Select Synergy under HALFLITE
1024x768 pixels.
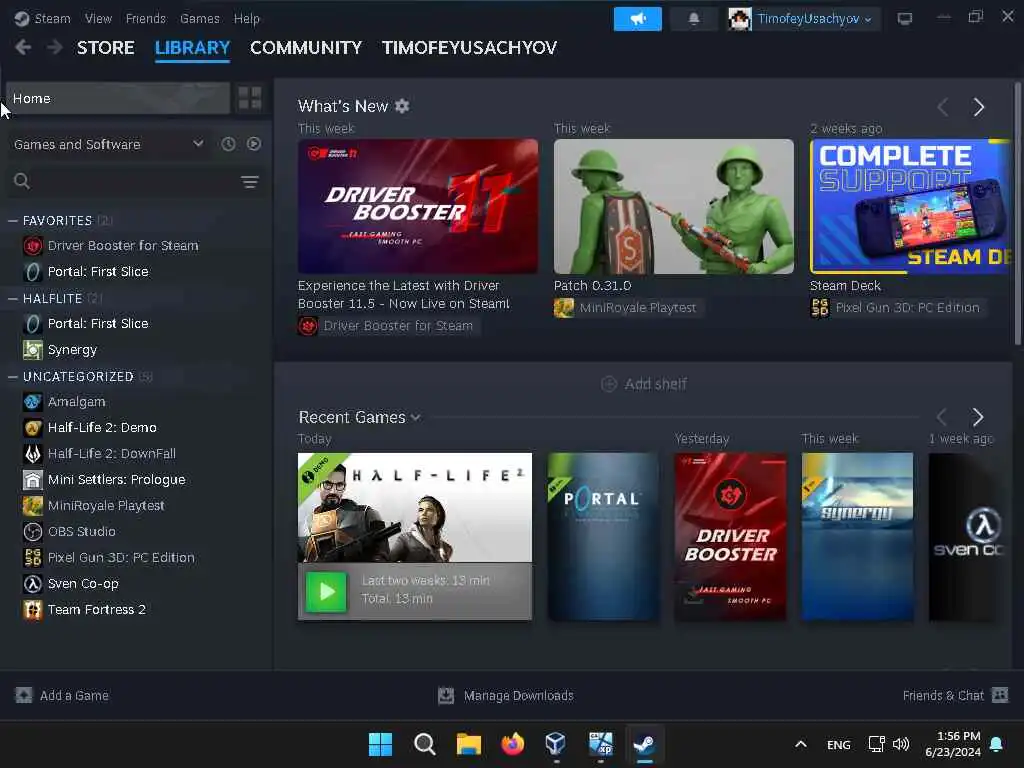click(x=72, y=350)
